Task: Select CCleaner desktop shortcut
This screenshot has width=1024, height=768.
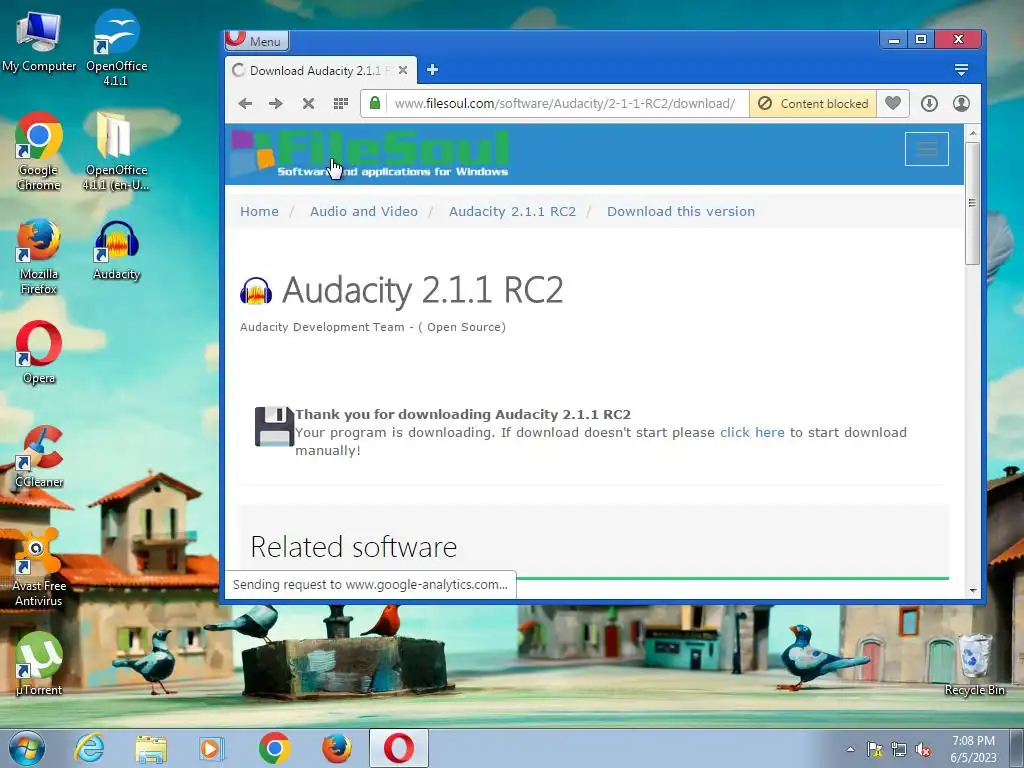Action: 39,456
